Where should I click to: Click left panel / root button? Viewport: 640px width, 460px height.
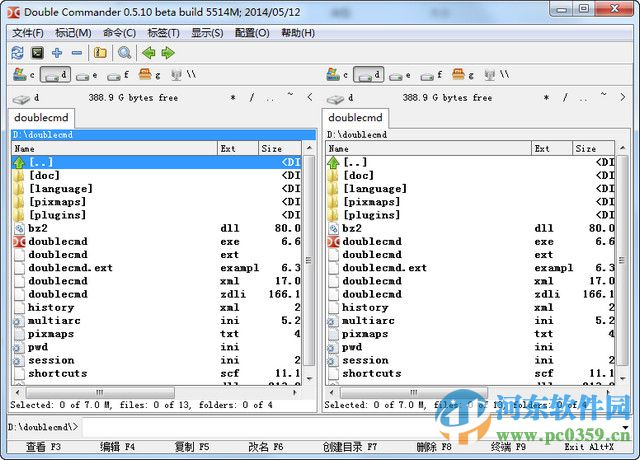(252, 98)
